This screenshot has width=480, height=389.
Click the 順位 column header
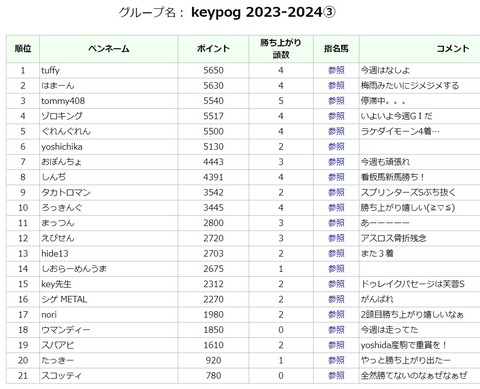pos(23,49)
